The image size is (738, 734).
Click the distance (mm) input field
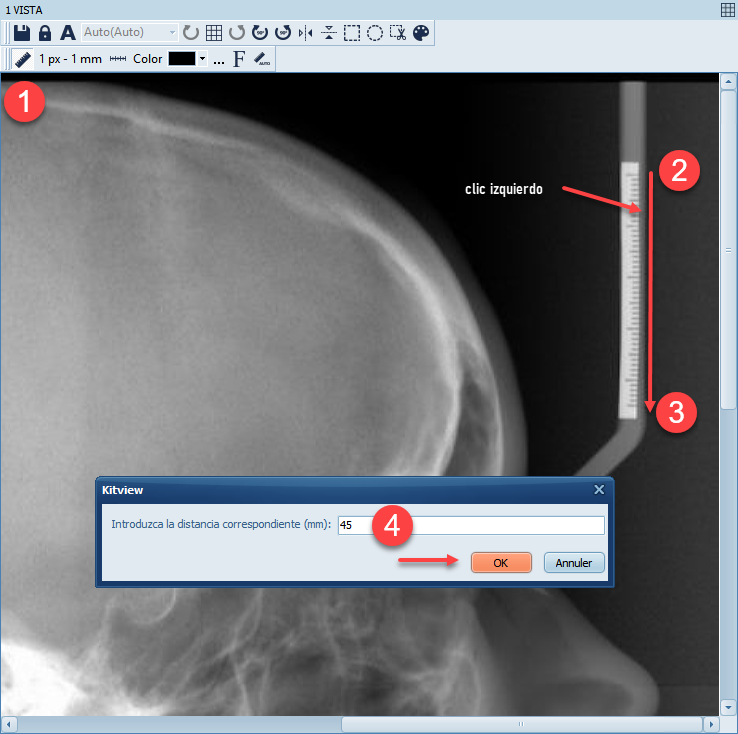[x=470, y=526]
